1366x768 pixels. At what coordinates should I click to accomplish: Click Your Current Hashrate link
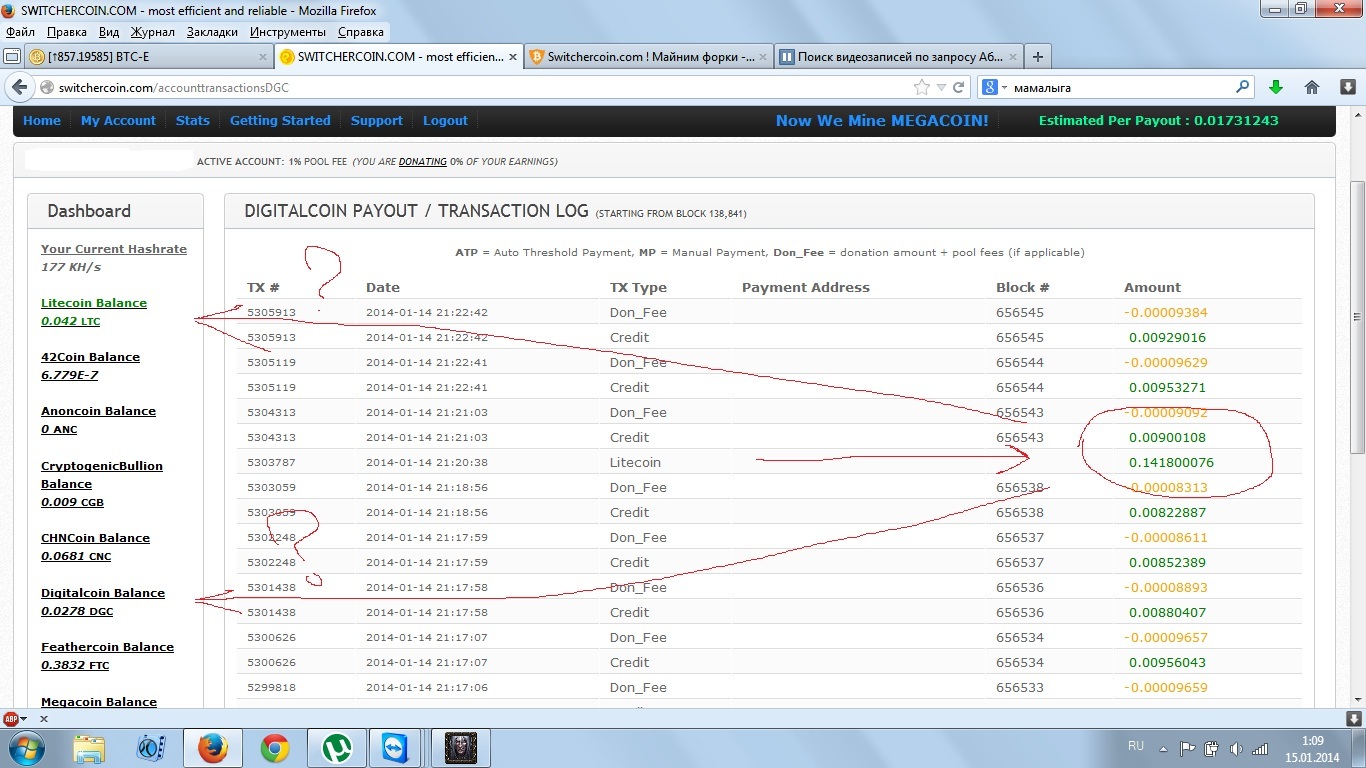(114, 249)
